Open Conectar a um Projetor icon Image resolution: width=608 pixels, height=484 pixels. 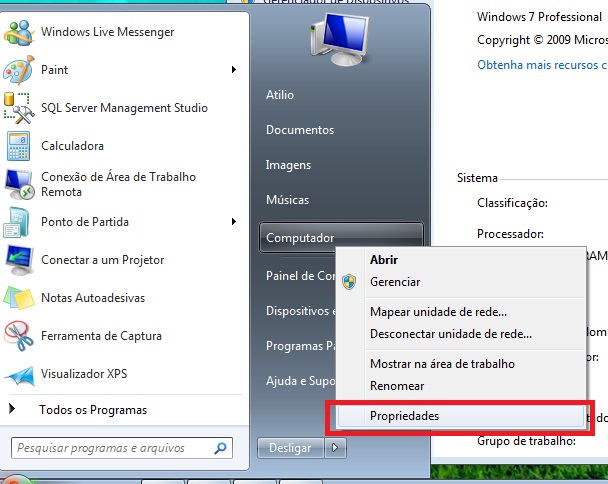pyautogui.click(x=19, y=260)
